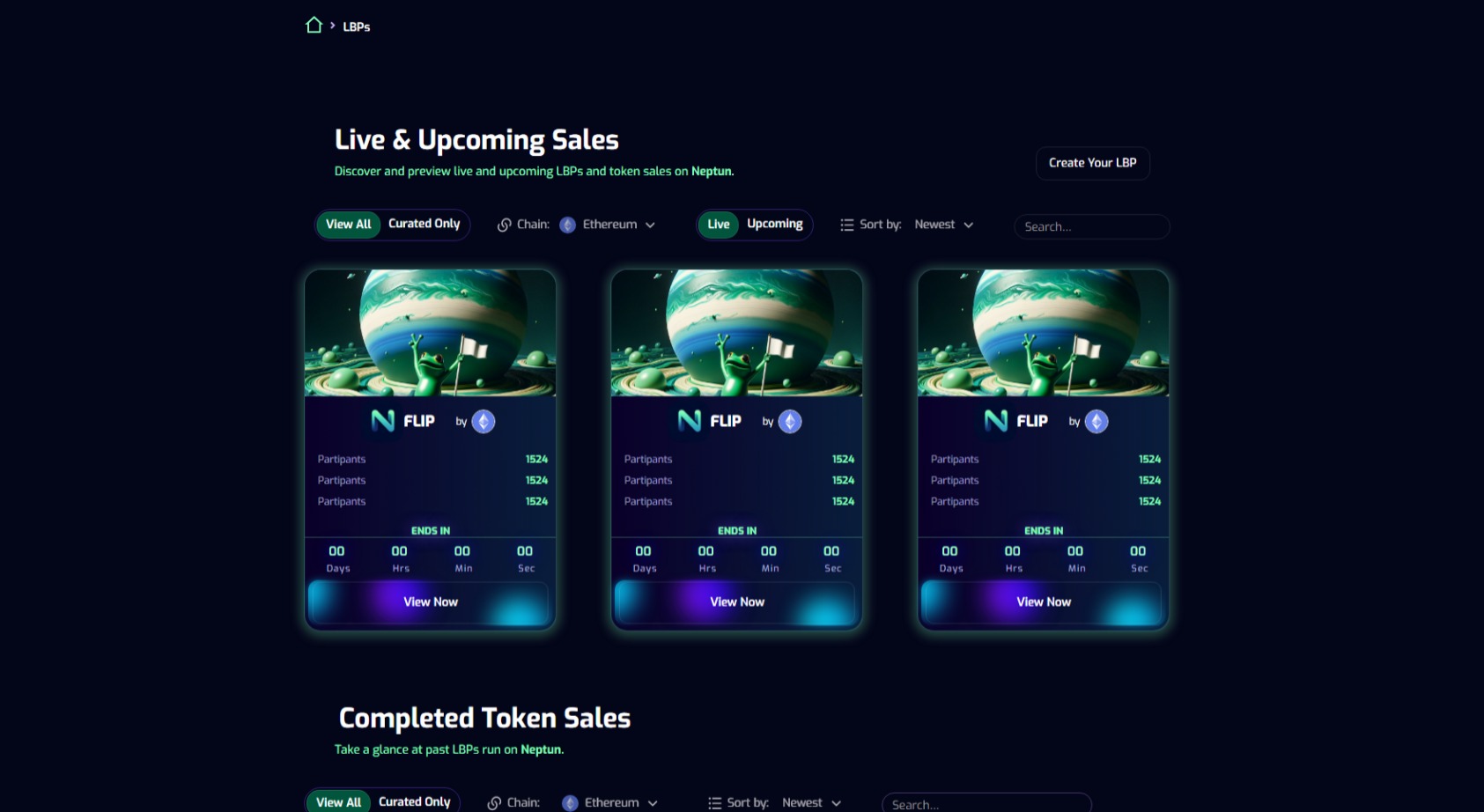This screenshot has width=1484, height=812.
Task: Click the Ethereum icon on third FLIP card
Action: tap(1096, 422)
